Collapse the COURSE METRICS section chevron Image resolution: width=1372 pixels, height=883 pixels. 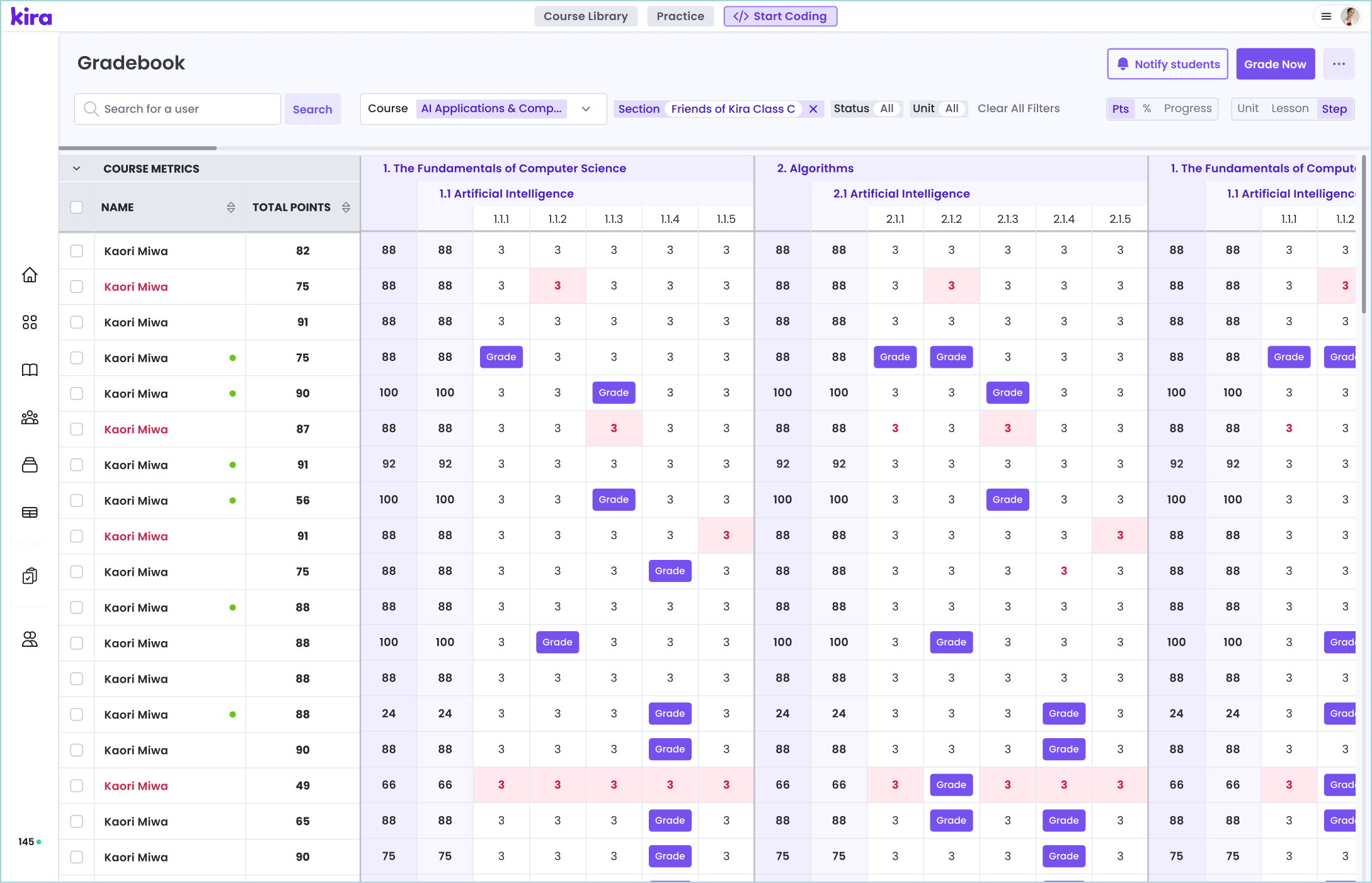(x=77, y=169)
